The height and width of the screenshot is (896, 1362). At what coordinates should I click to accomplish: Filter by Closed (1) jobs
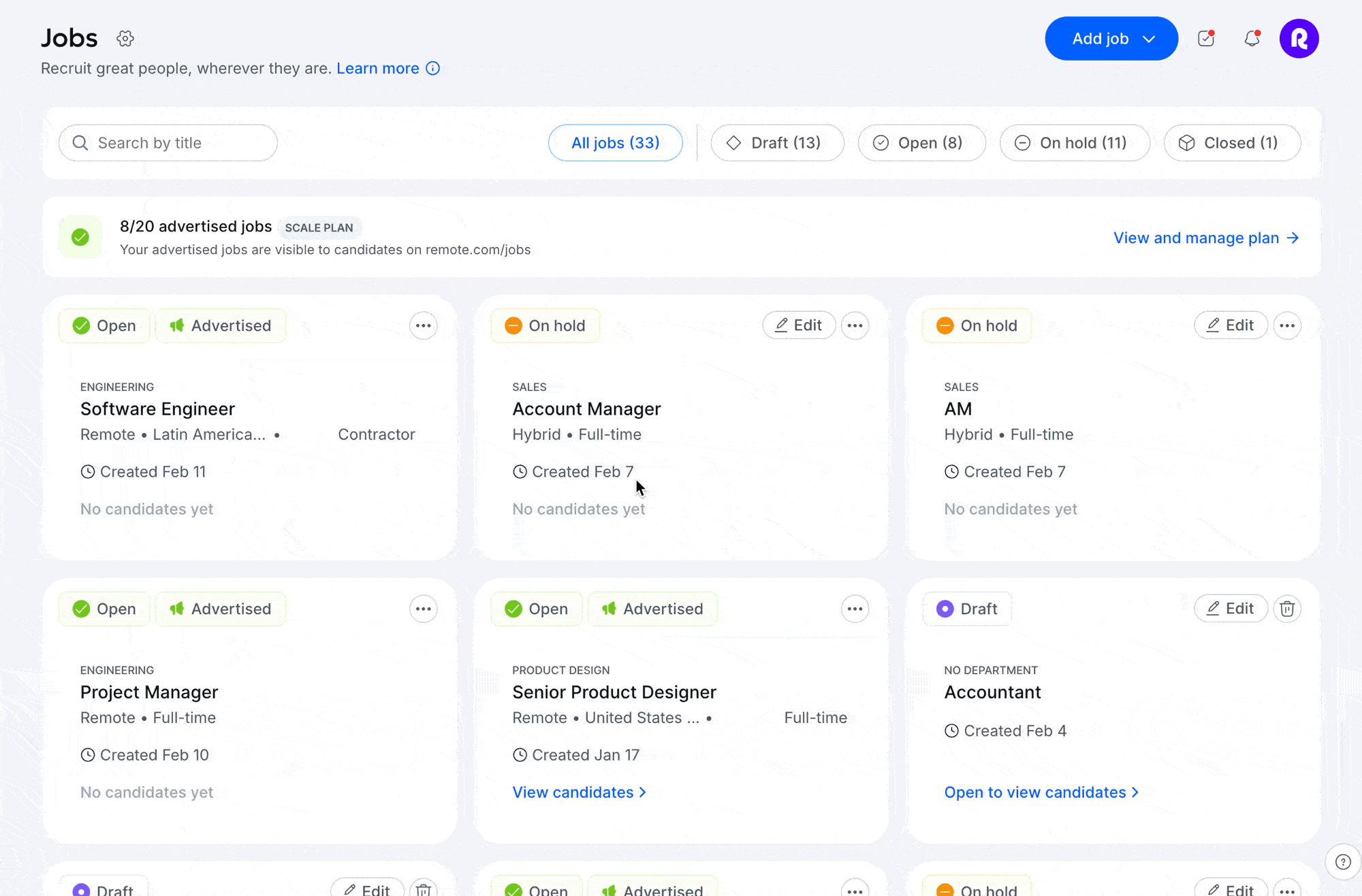pos(1233,143)
